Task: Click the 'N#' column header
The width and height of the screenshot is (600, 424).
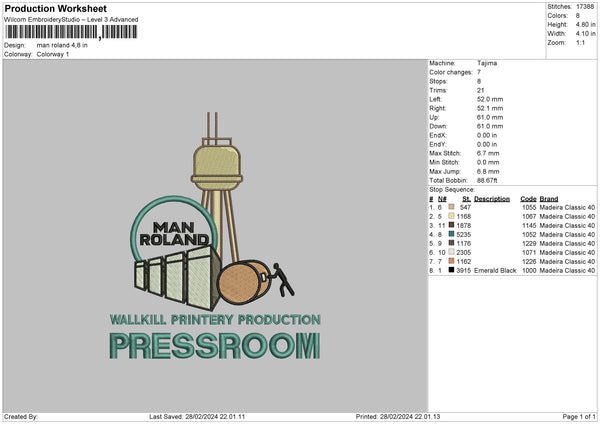Action: click(x=442, y=199)
